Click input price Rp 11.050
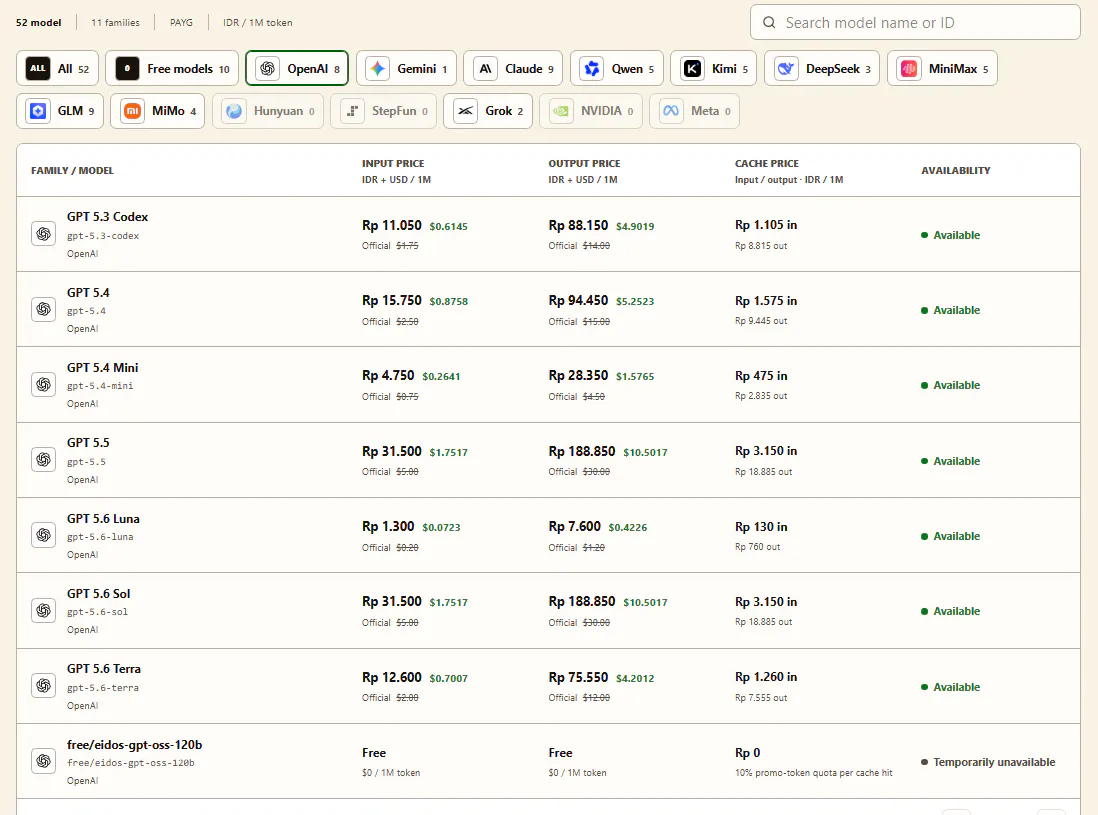This screenshot has height=815, width=1098. coord(391,225)
